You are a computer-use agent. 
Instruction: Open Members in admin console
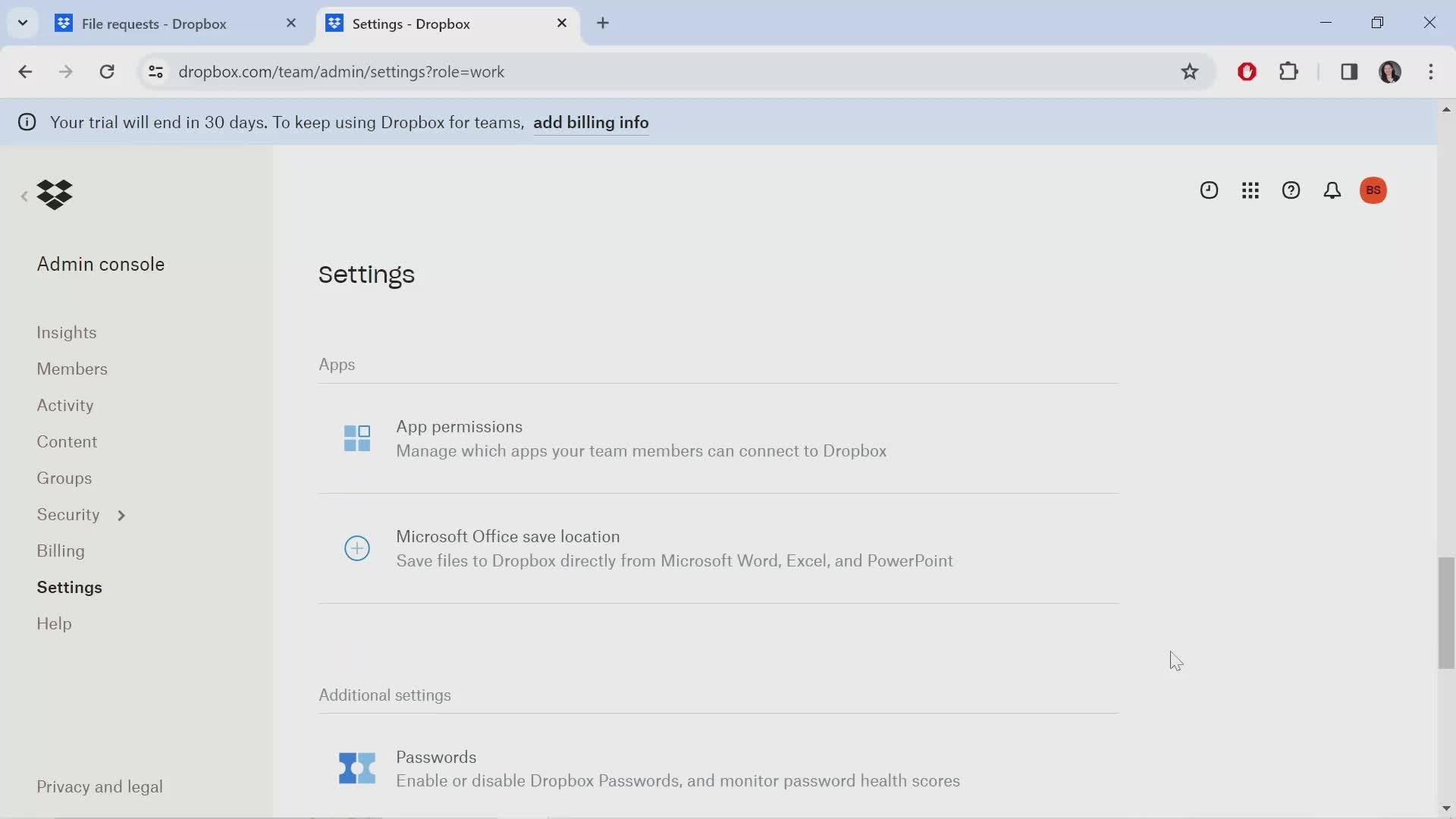[72, 369]
